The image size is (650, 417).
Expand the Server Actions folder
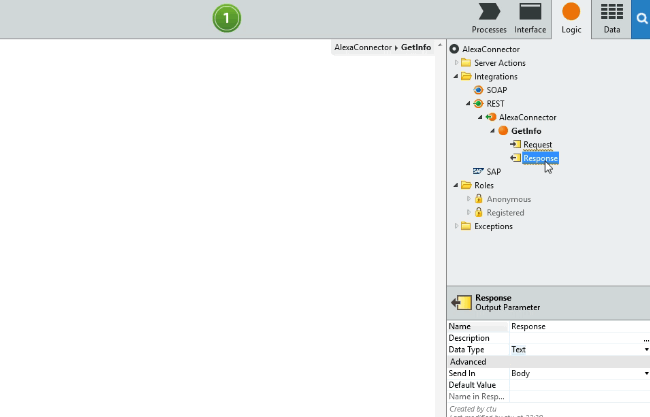[x=456, y=63]
